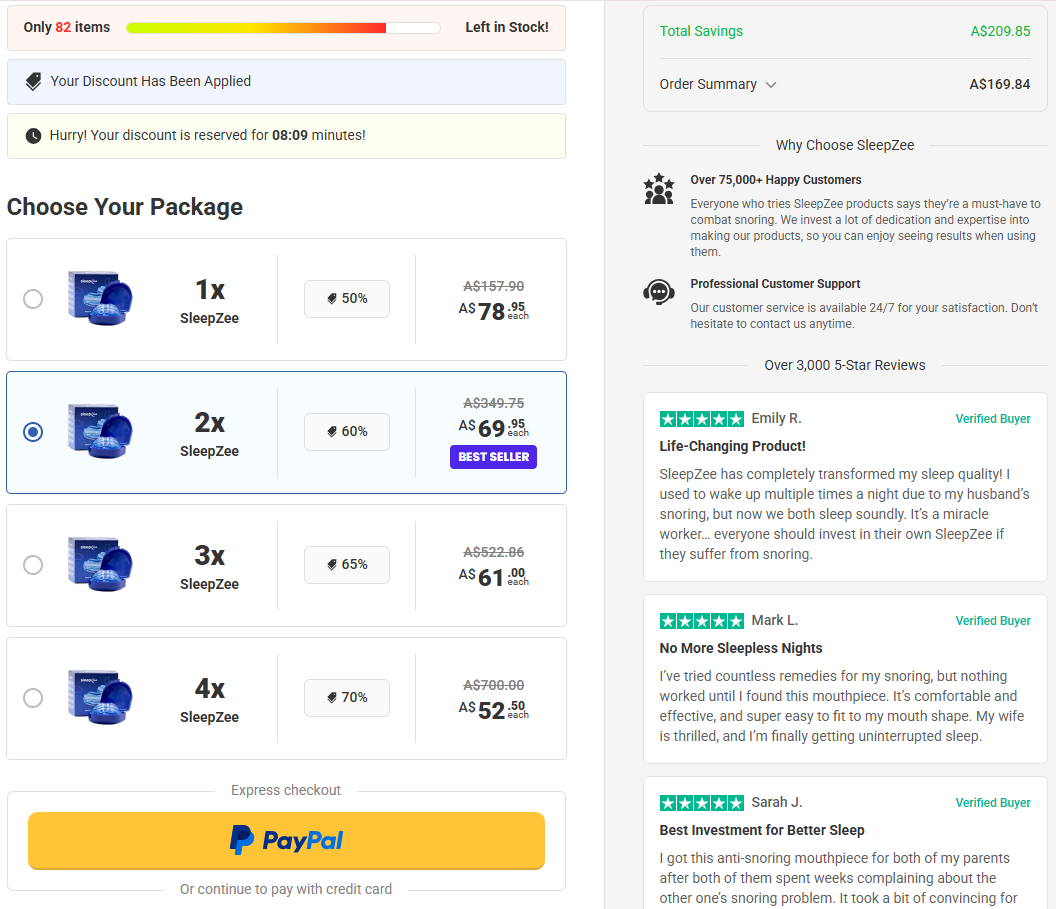1056x909 pixels.
Task: Click the clock icon beside the discount timer
Action: click(x=33, y=136)
